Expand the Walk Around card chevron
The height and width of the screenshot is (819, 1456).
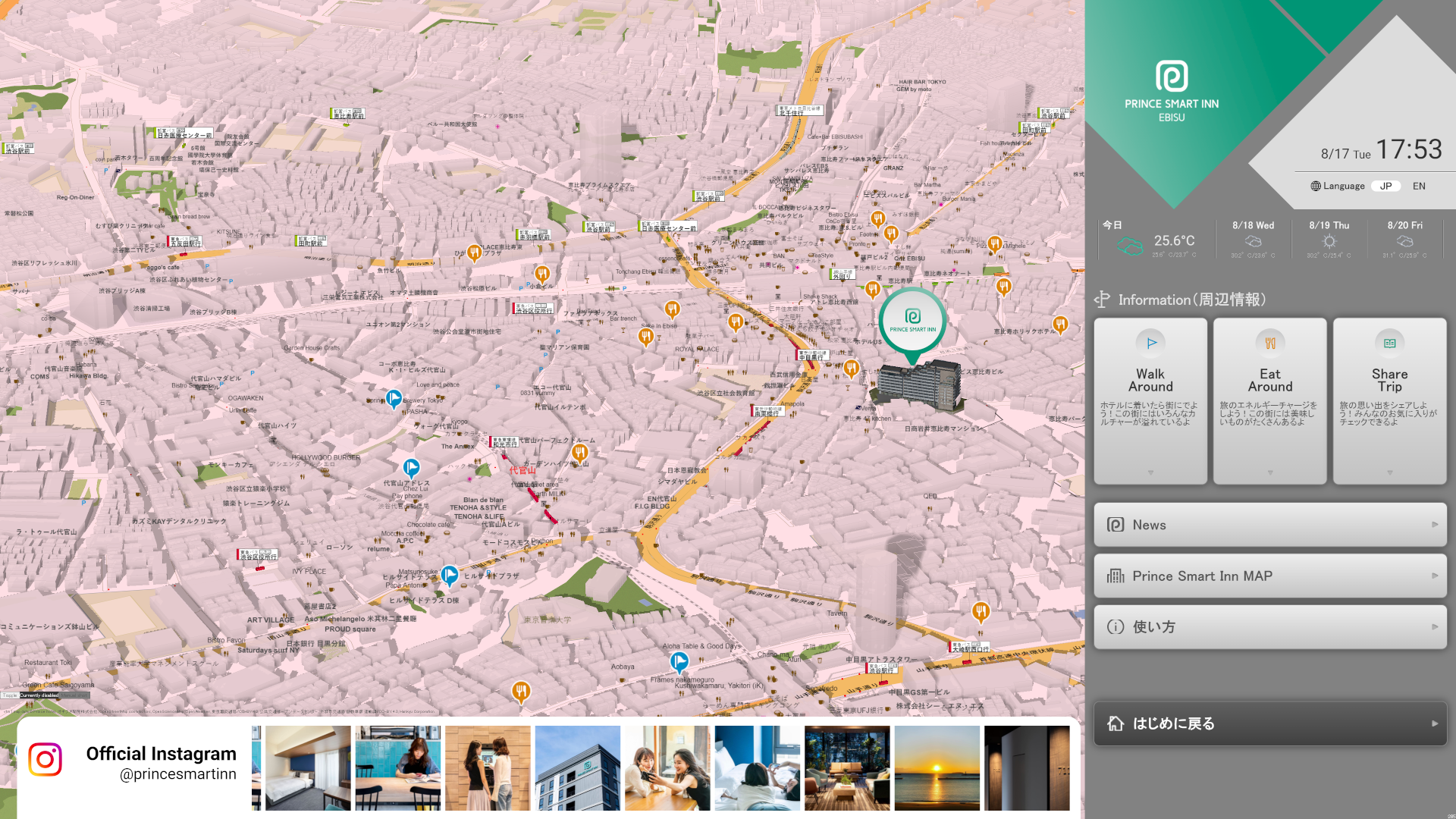[1150, 472]
